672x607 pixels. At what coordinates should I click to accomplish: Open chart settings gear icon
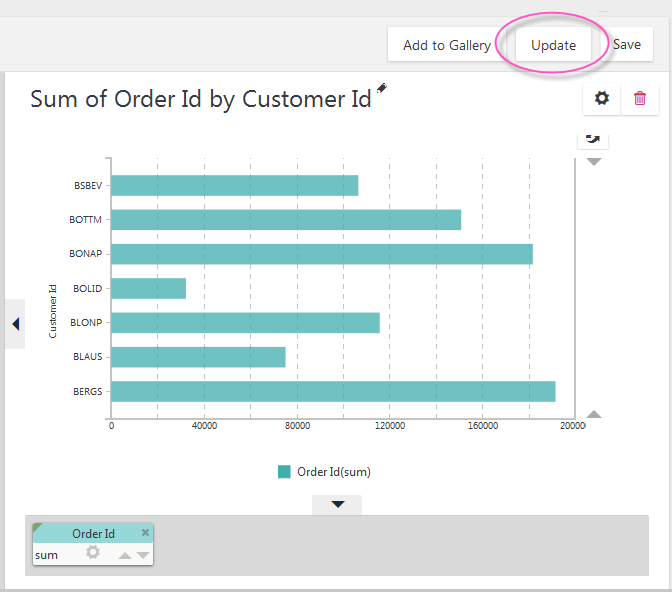pyautogui.click(x=601, y=98)
